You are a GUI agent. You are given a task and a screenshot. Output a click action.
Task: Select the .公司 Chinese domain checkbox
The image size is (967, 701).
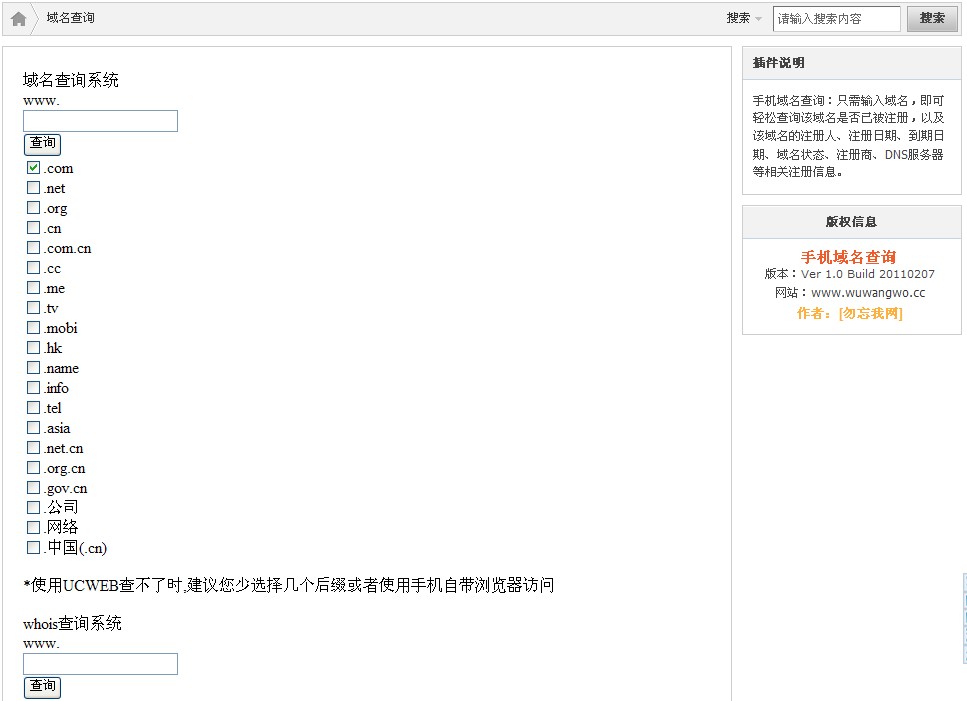pyautogui.click(x=32, y=508)
